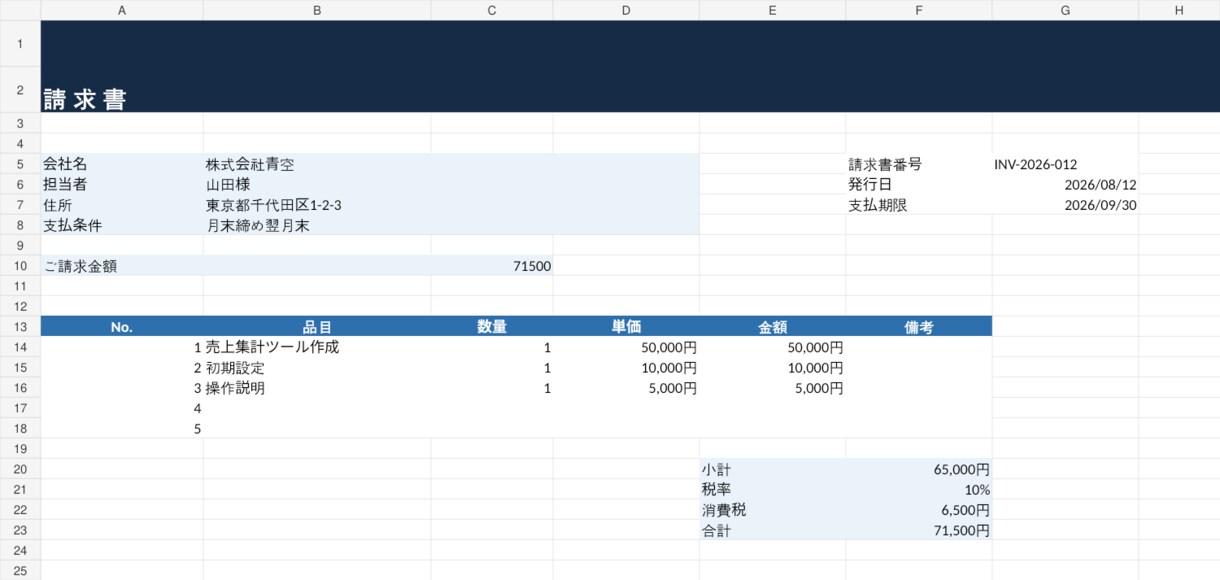Select column H header
The height and width of the screenshot is (580, 1220).
[x=1179, y=10]
